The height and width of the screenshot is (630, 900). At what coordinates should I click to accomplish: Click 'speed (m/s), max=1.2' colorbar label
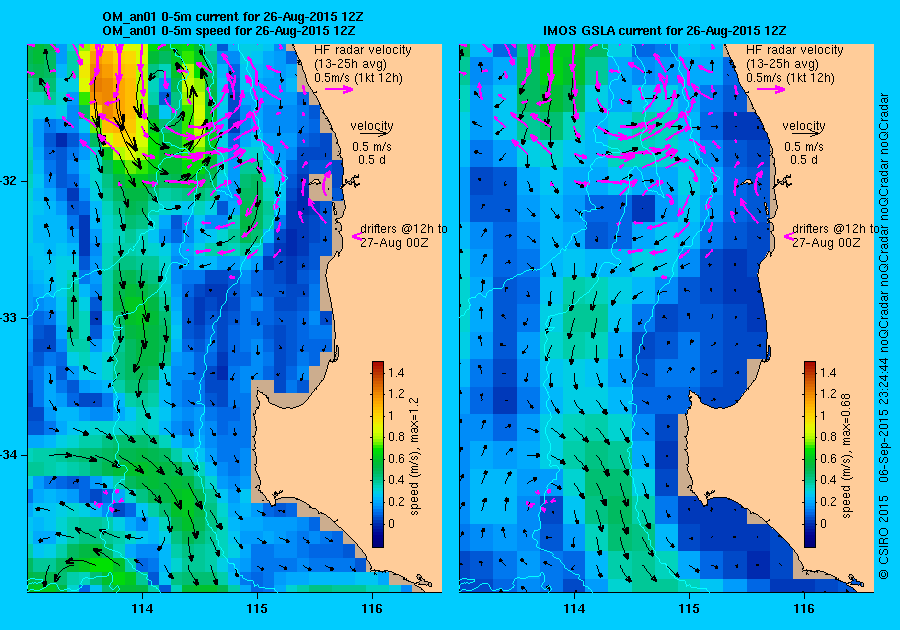[414, 456]
